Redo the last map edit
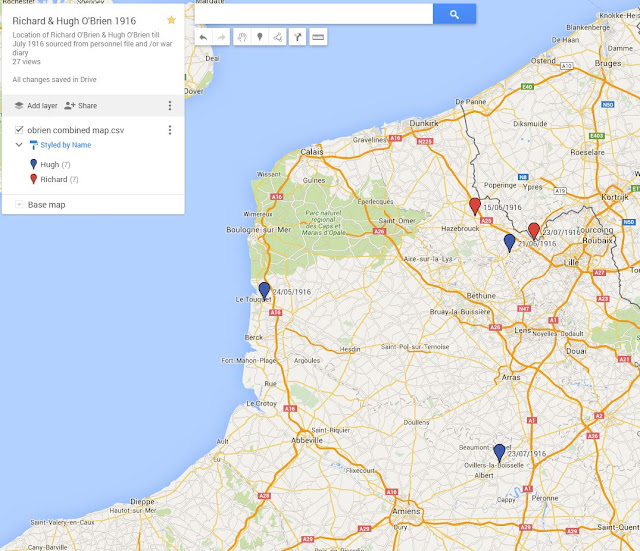Image resolution: width=640 pixels, height=551 pixels. tap(221, 37)
